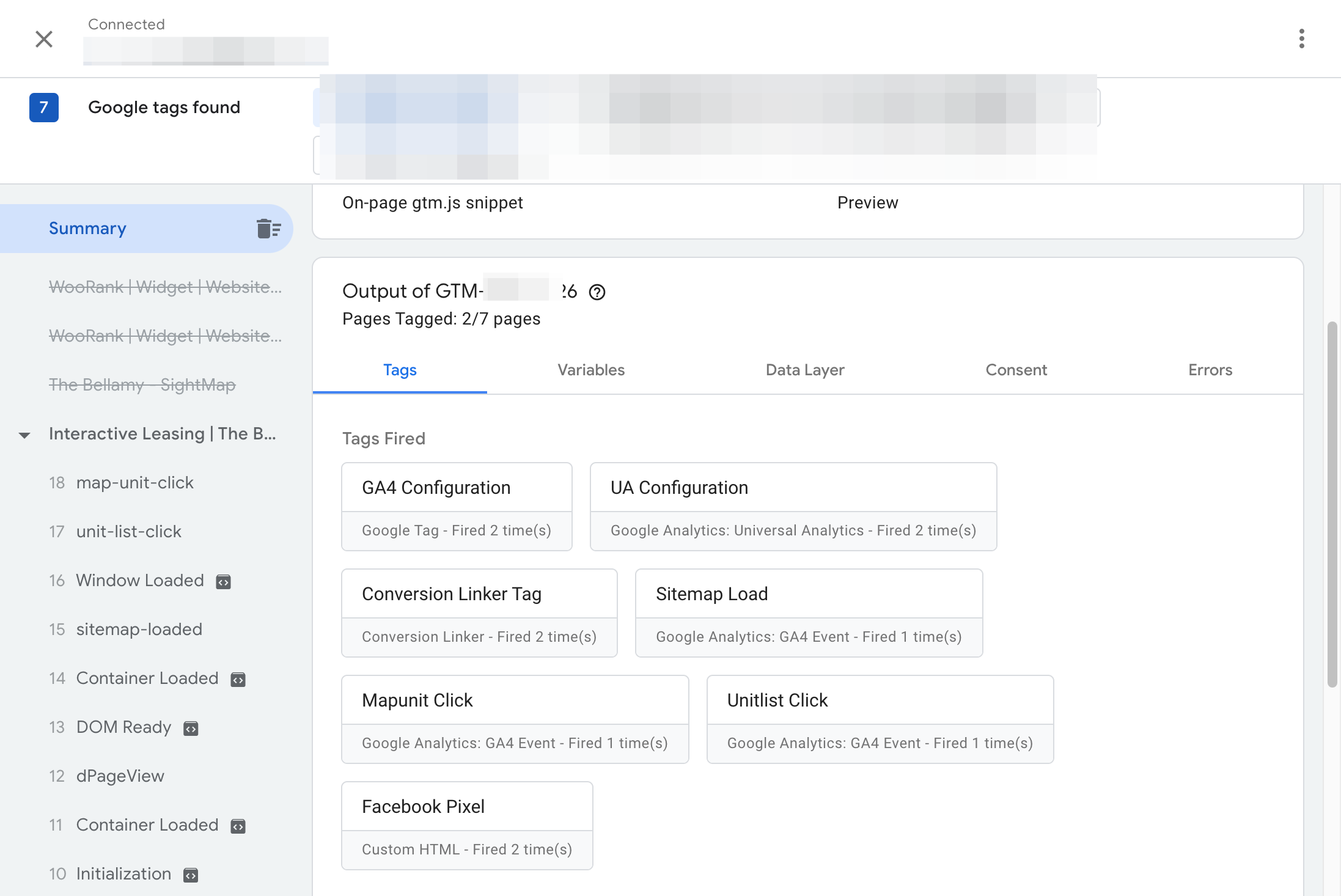This screenshot has width=1341, height=896.
Task: Open the Data Layer tab
Action: pyautogui.click(x=805, y=370)
